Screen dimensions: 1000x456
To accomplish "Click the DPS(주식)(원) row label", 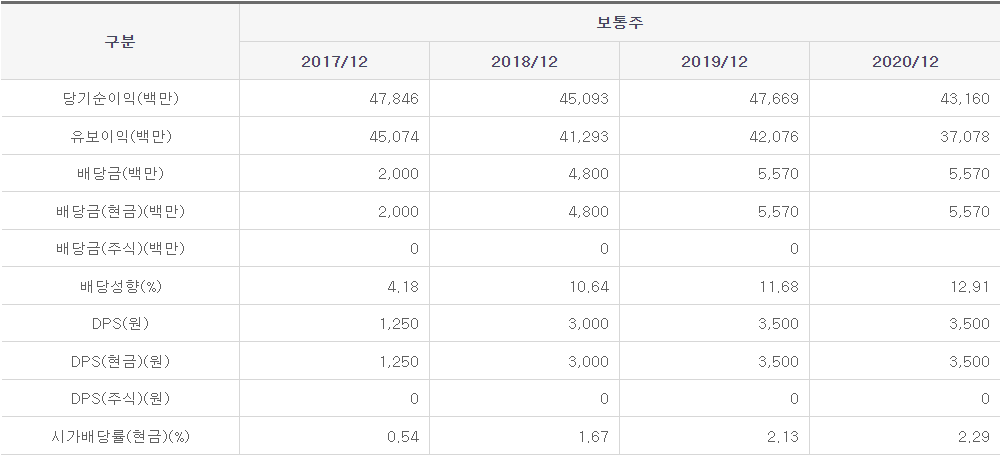I will pos(120,399).
